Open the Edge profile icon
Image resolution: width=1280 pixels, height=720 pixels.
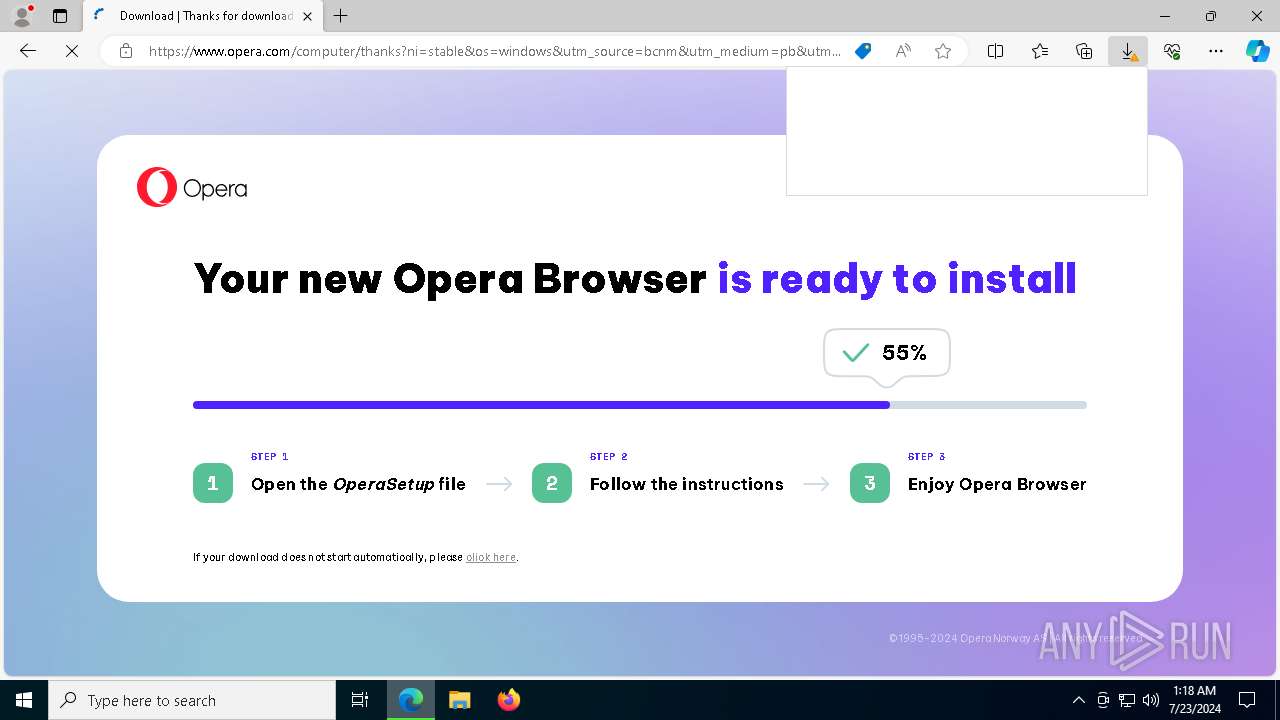pyautogui.click(x=22, y=16)
